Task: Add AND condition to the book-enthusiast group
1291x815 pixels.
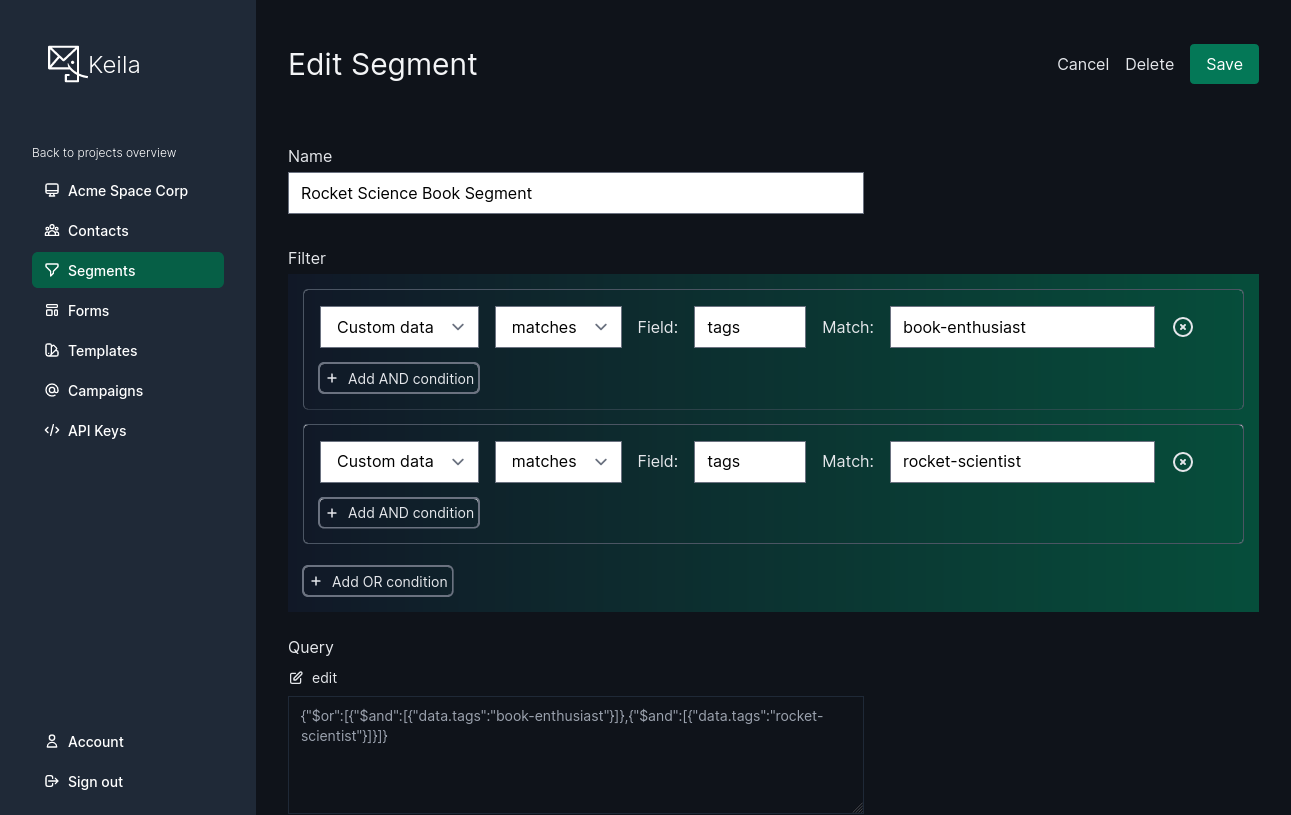Action: coord(399,378)
